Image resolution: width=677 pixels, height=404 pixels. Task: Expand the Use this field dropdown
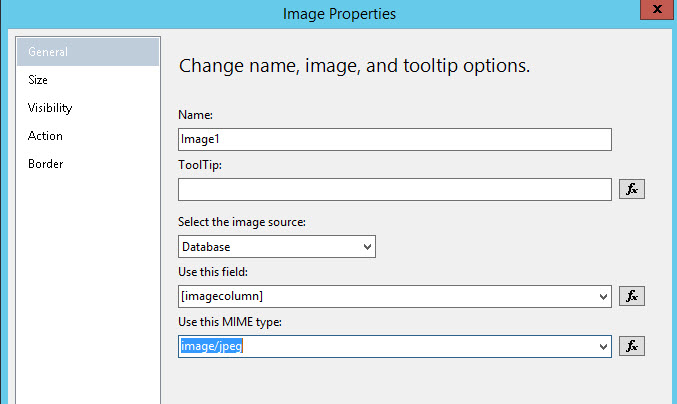(x=602, y=296)
